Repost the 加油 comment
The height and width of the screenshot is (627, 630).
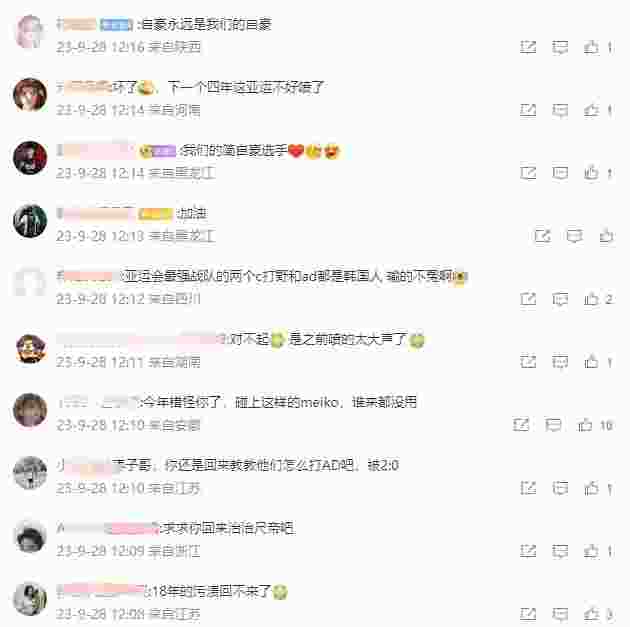coord(543,236)
